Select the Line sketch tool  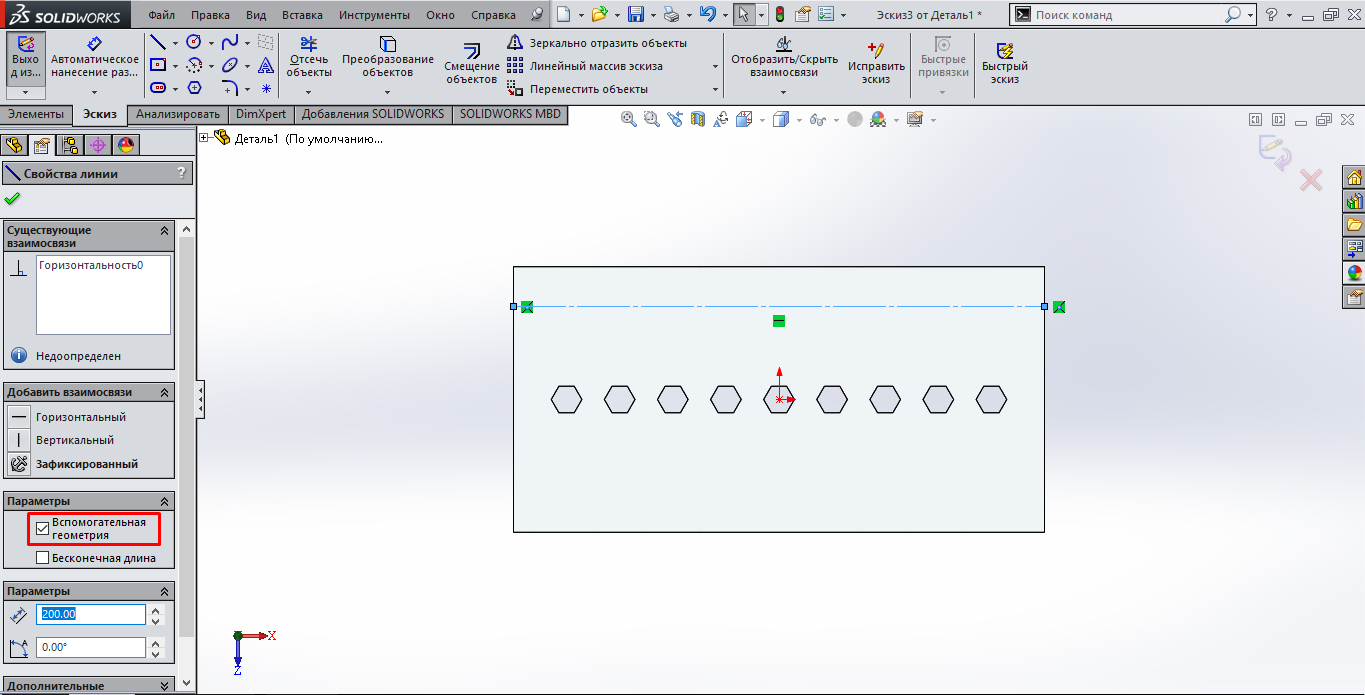point(157,42)
